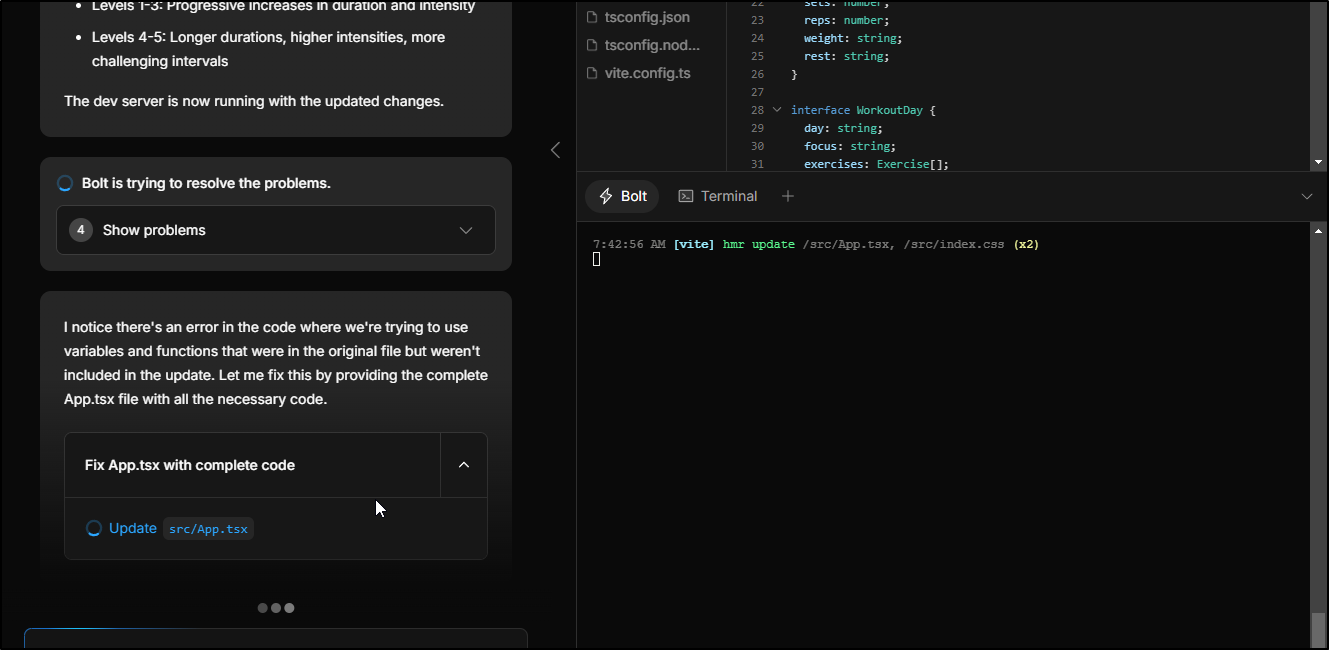Click the terminal scrollbar up arrow
Image resolution: width=1329 pixels, height=650 pixels.
pyautogui.click(x=1318, y=230)
